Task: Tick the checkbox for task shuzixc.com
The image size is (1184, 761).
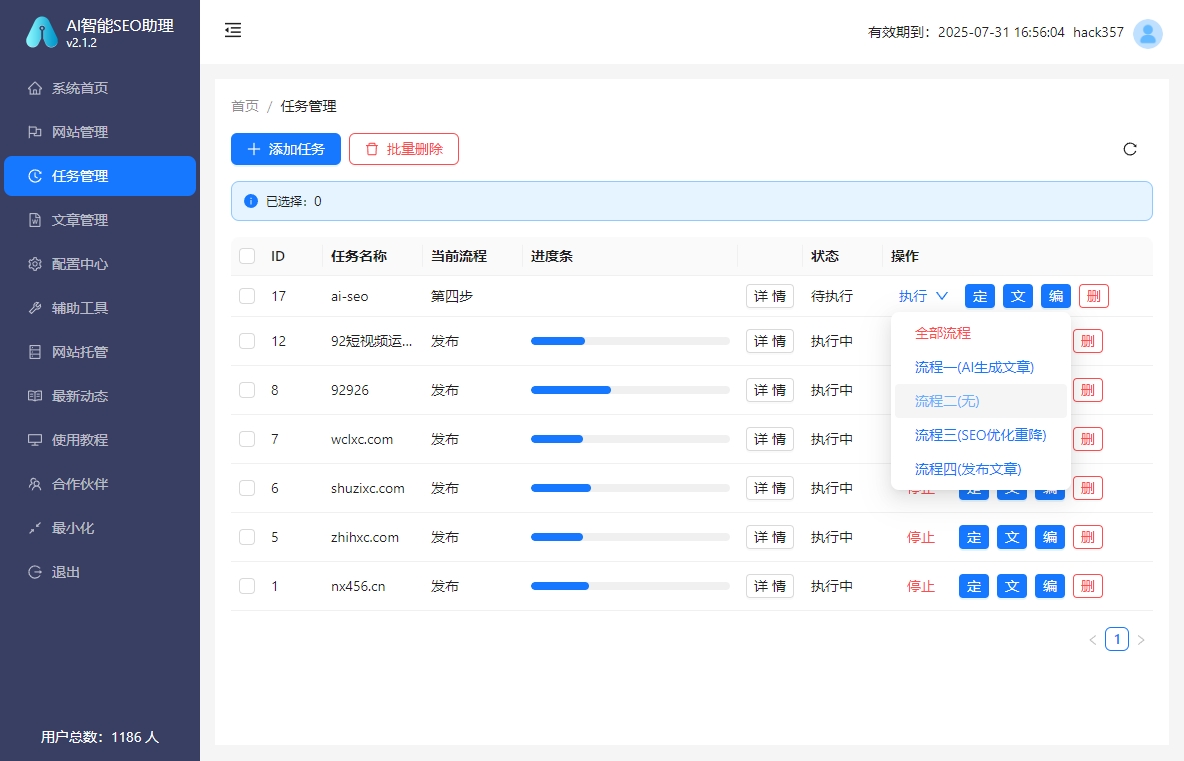Action: point(247,488)
